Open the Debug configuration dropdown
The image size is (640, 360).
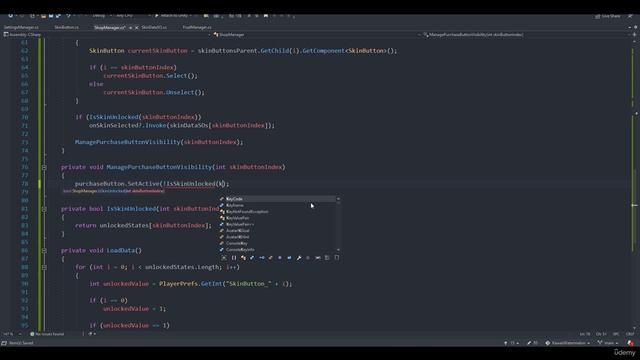pos(101,16)
